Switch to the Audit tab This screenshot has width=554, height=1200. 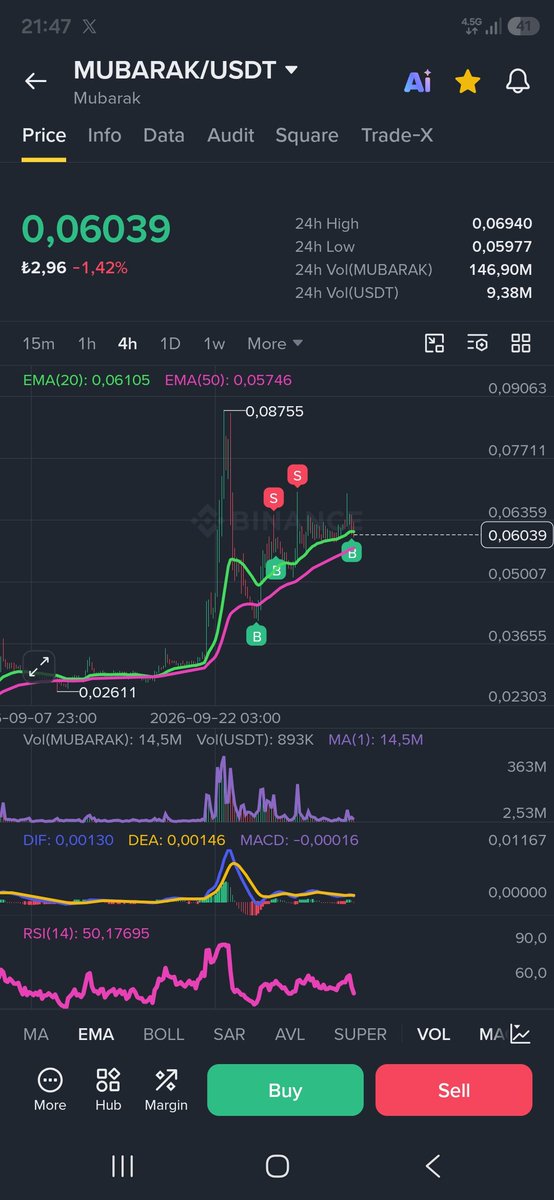point(231,135)
